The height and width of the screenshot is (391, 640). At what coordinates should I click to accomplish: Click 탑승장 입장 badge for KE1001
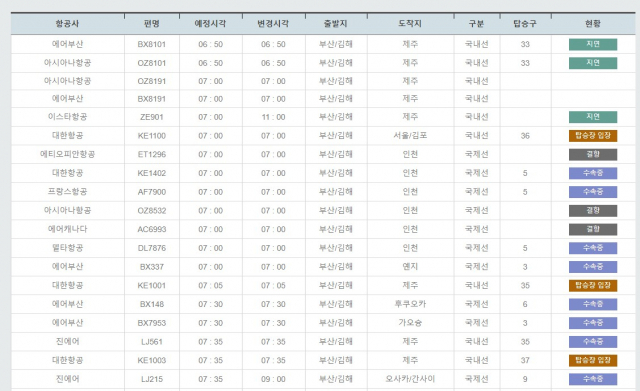(593, 286)
